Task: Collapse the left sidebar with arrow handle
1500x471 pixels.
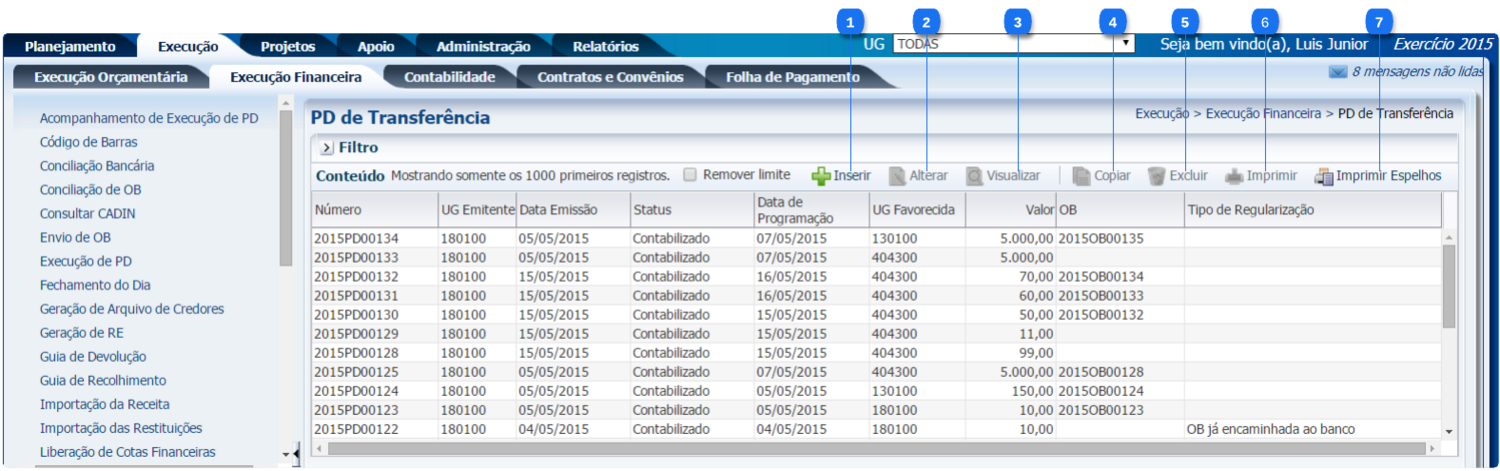Action: pyautogui.click(x=295, y=453)
